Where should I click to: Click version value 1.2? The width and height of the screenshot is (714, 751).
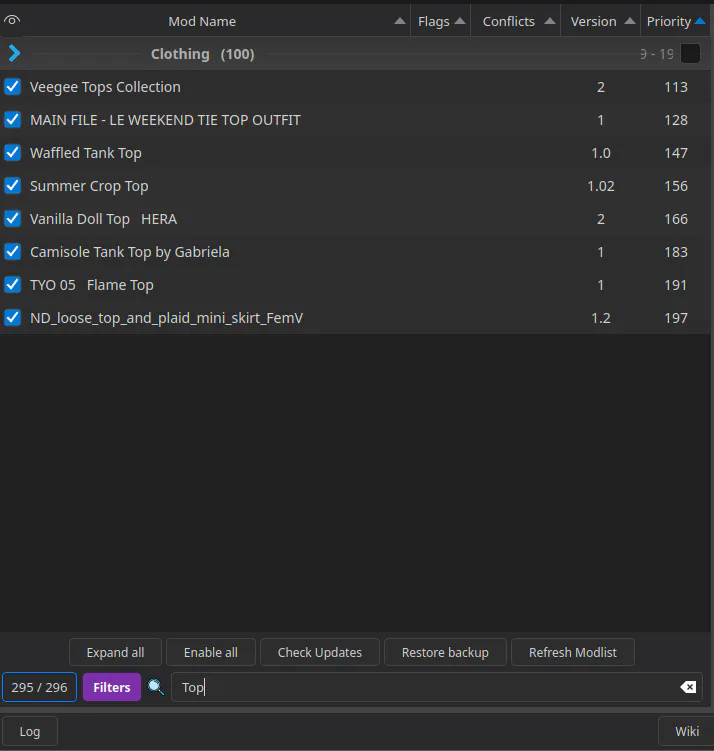tap(601, 319)
